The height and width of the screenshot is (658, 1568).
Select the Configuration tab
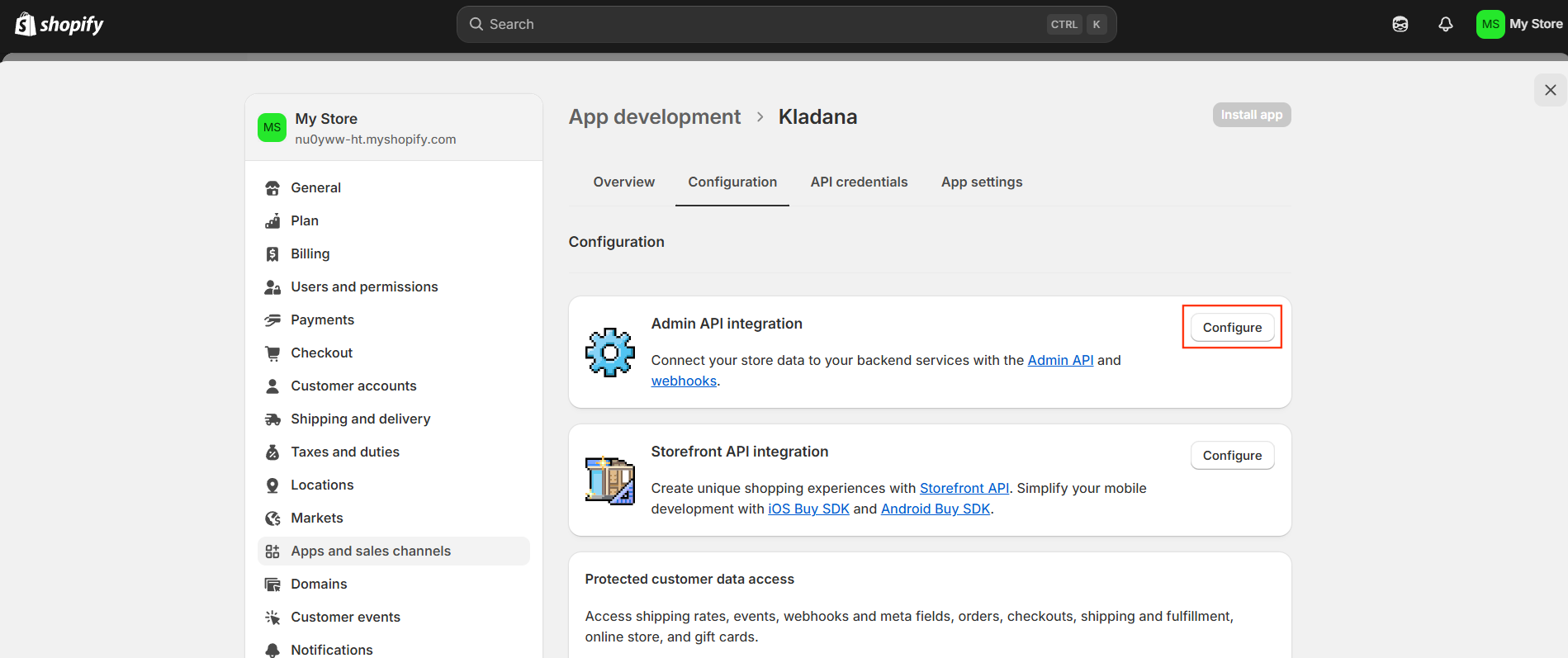click(732, 182)
